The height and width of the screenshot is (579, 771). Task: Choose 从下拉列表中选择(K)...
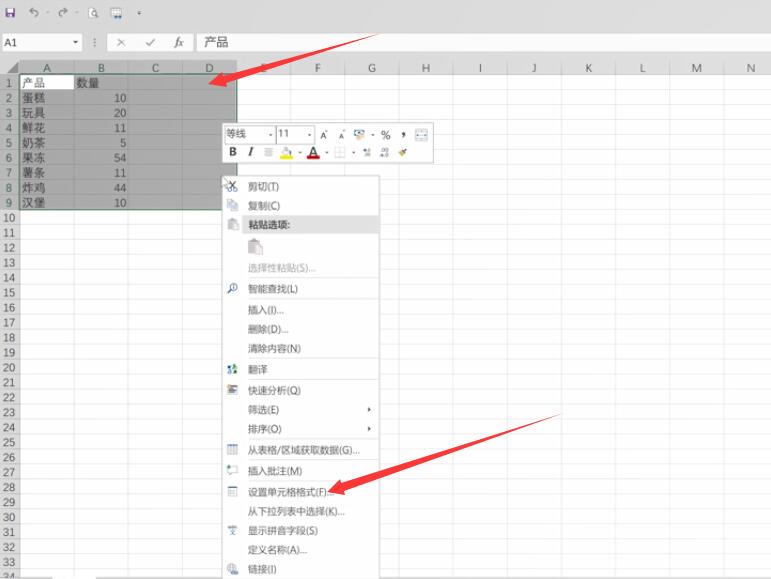pos(301,512)
